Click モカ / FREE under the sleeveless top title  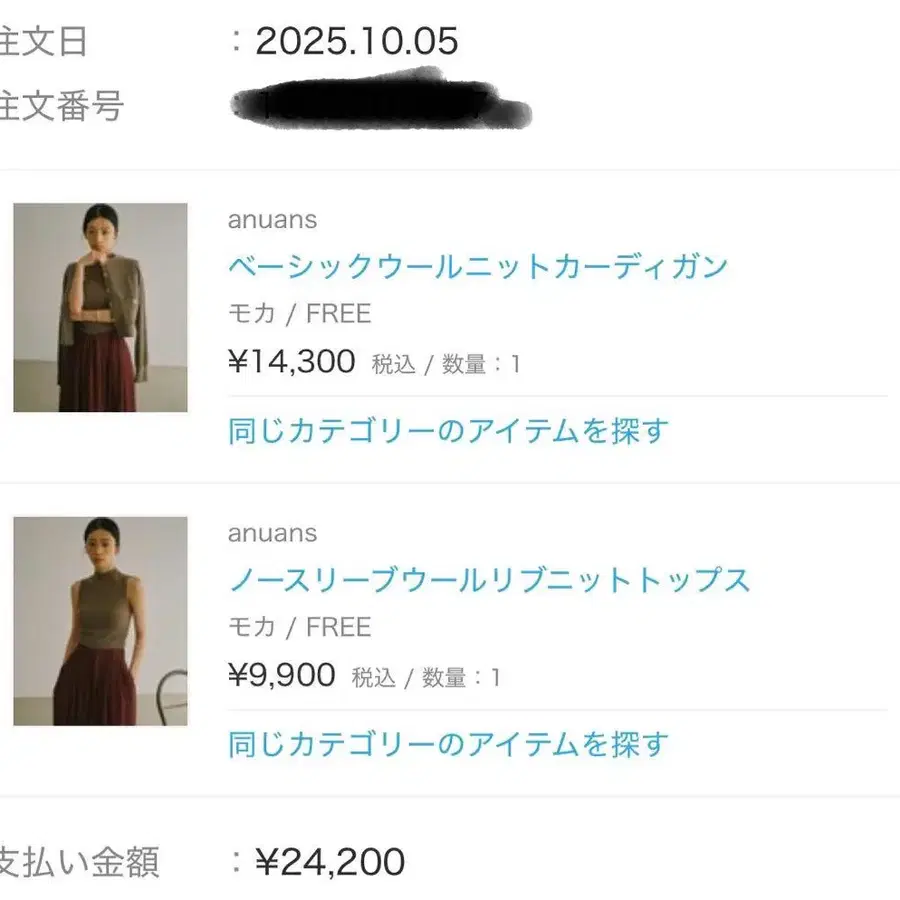[299, 627]
